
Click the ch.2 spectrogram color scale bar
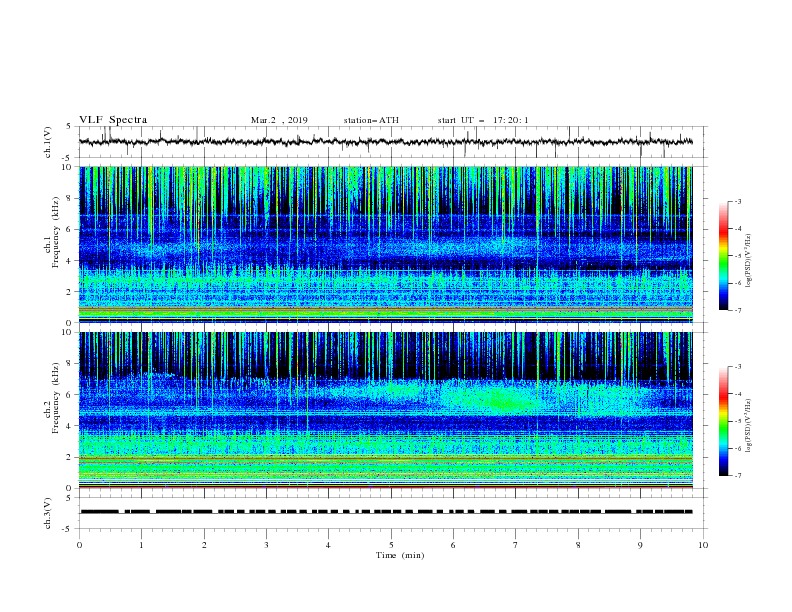click(x=723, y=421)
